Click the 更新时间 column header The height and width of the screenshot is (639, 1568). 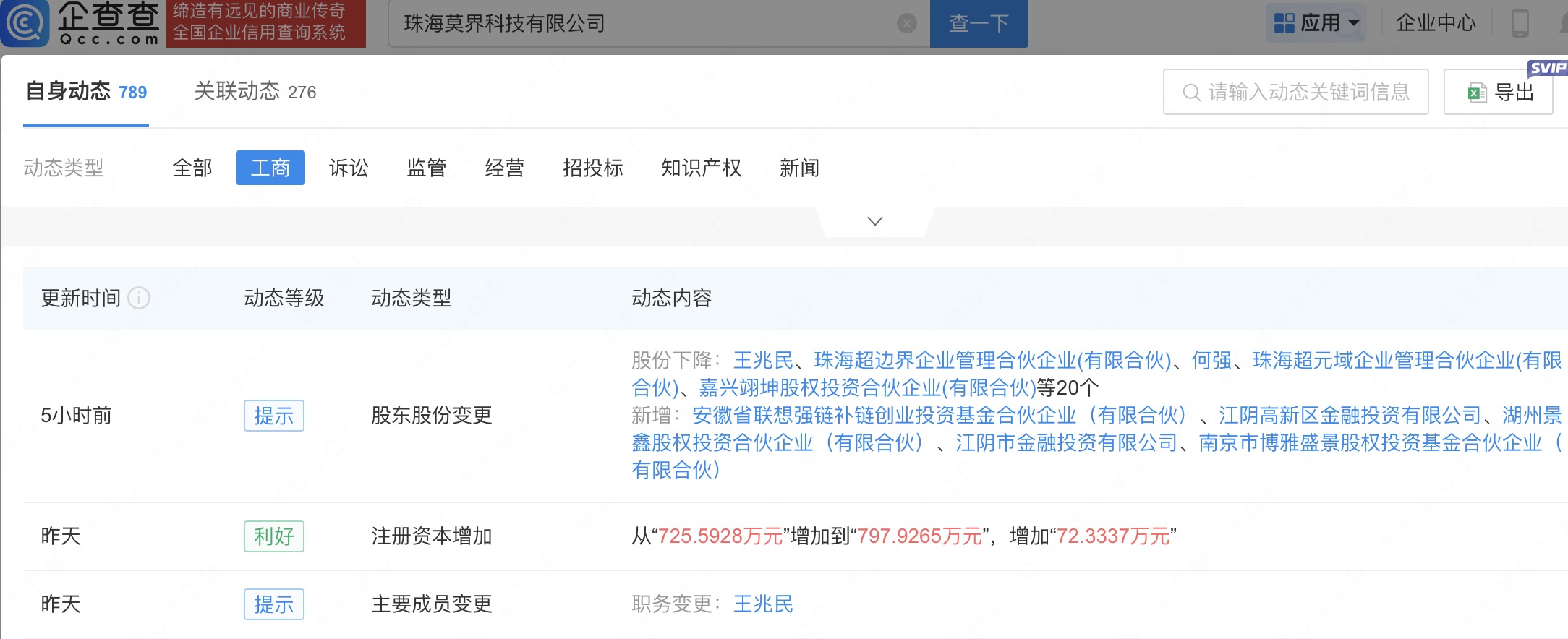point(81,298)
